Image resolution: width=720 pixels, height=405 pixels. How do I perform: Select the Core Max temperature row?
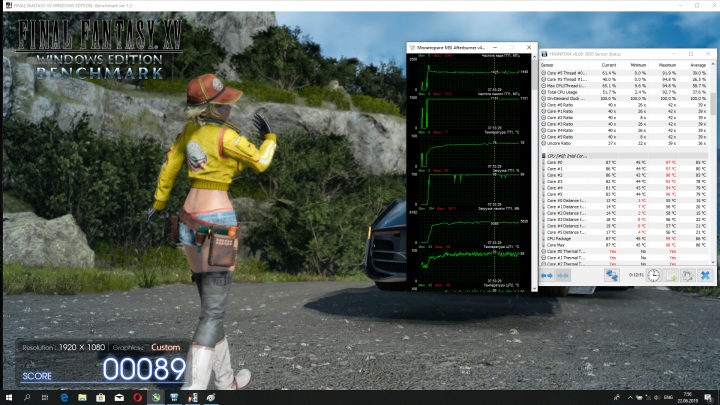pos(624,245)
